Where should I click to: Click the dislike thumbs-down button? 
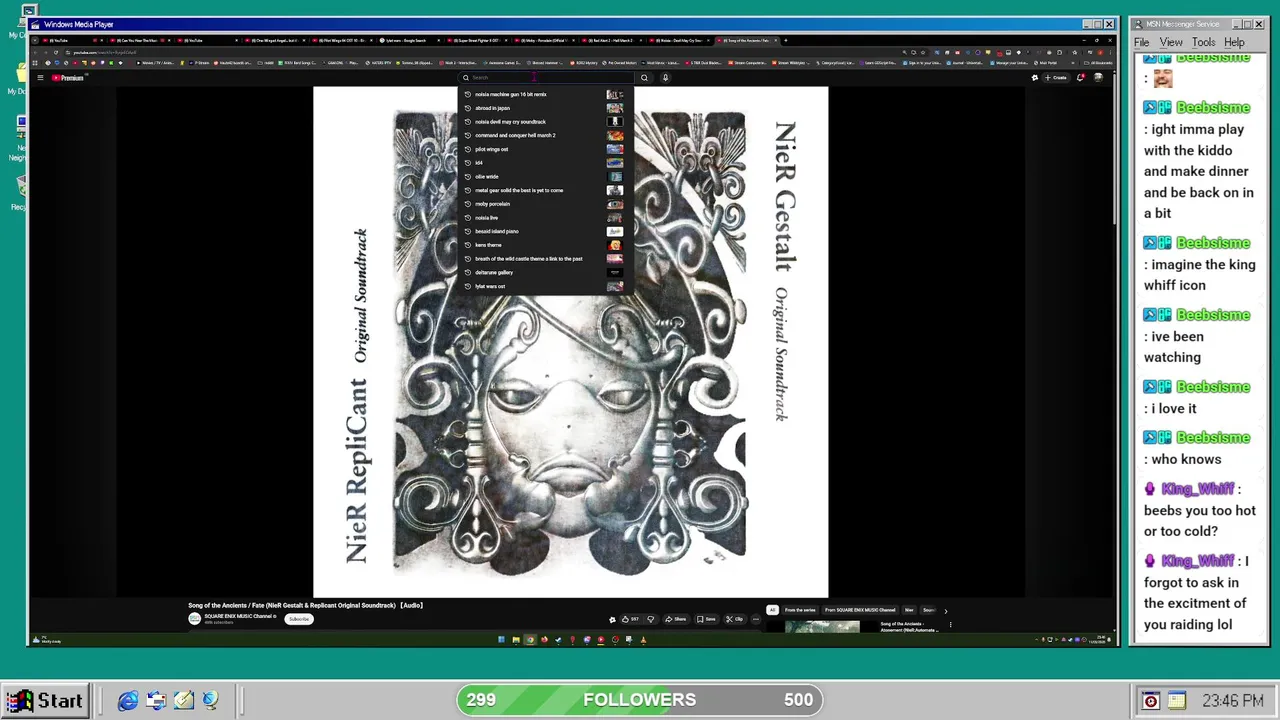(650, 619)
